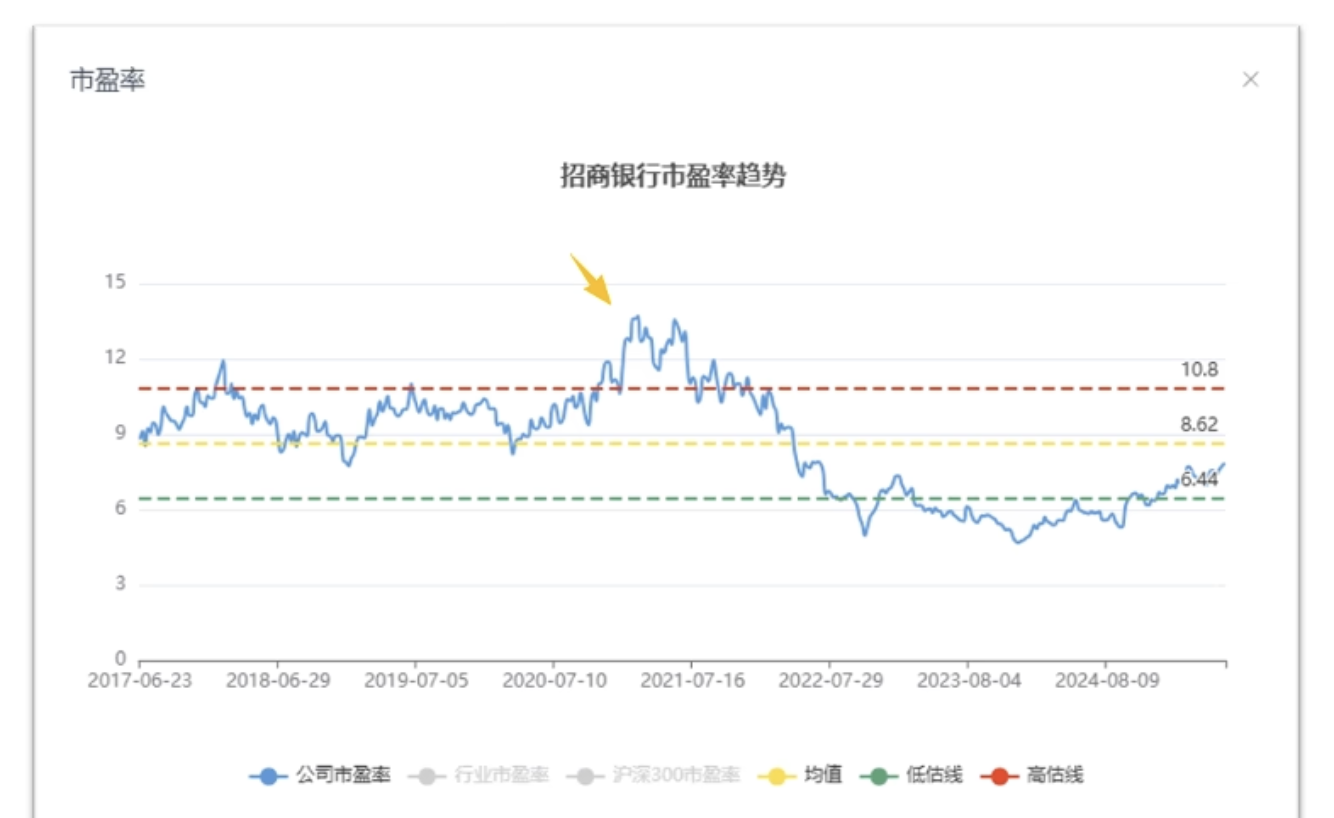Select the 2024-08-09 date on x-axis

[1106, 681]
